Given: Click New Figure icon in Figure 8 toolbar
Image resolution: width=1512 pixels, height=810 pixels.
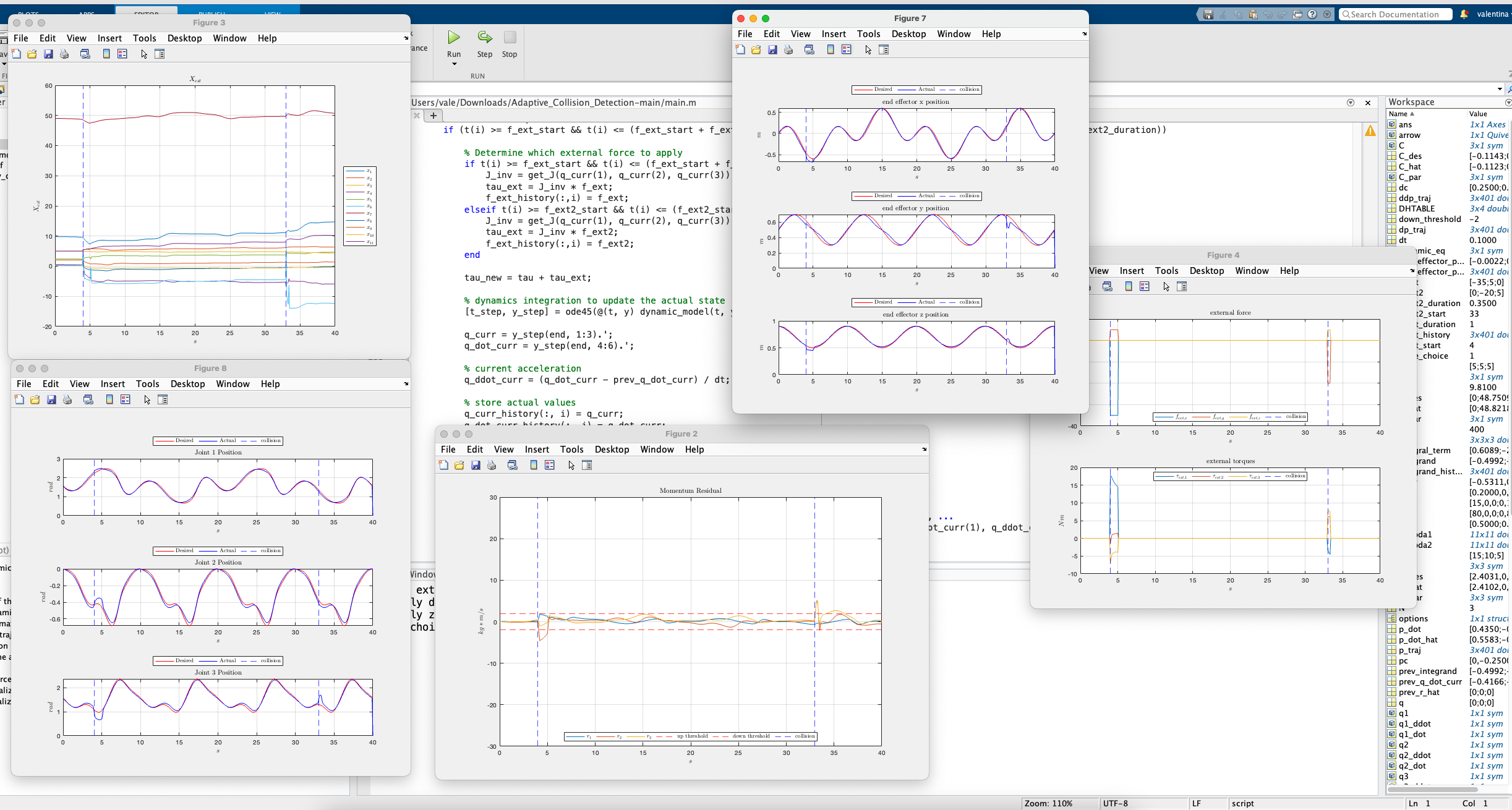Looking at the screenshot, I should [x=19, y=400].
